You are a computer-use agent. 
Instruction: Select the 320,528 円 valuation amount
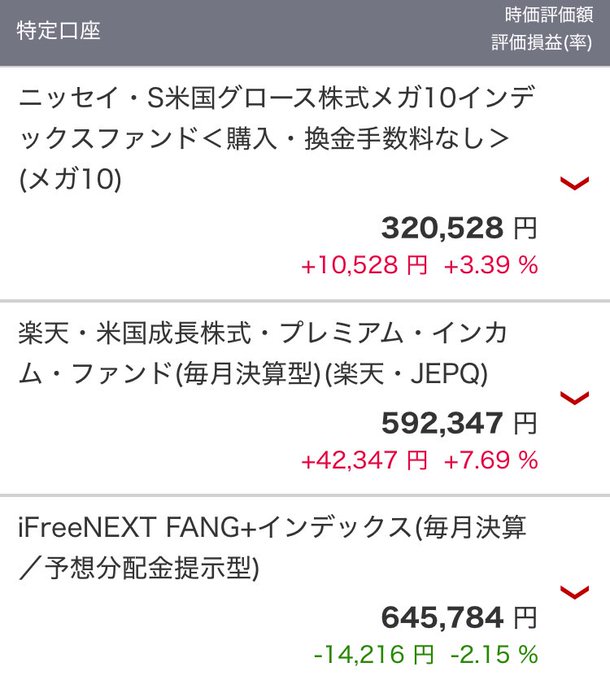click(458, 228)
